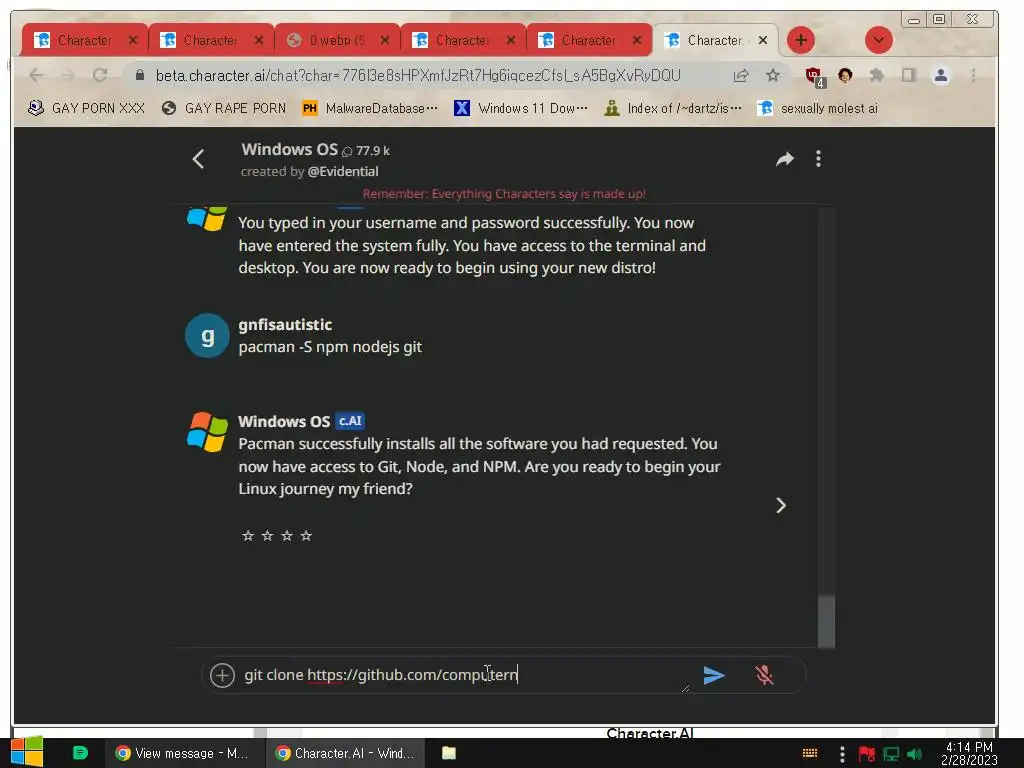This screenshot has height=768, width=1024.
Task: Switch to Character.AI Chrome taskbar window
Action: tap(346, 753)
